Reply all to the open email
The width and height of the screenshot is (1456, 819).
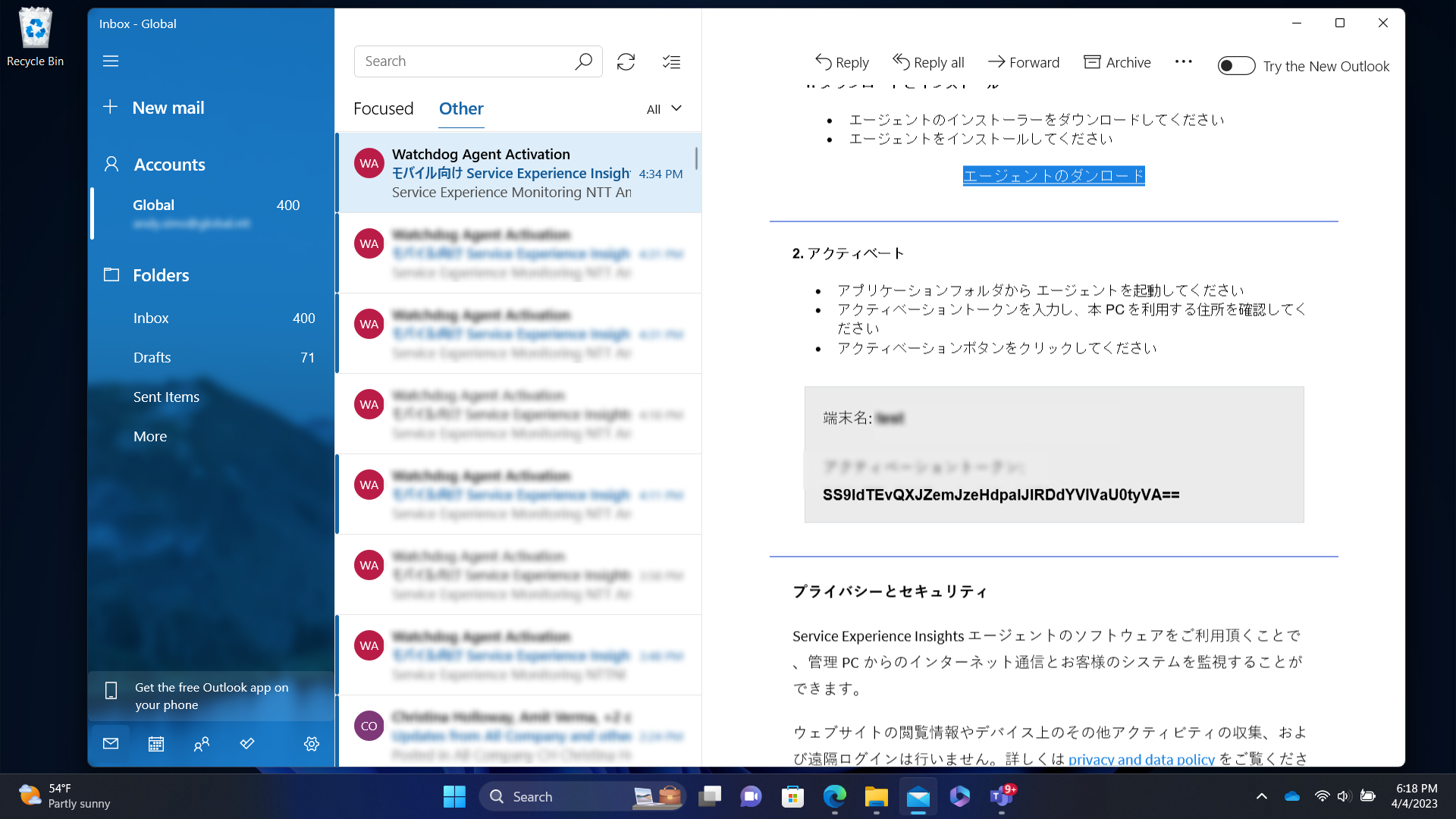[x=928, y=62]
